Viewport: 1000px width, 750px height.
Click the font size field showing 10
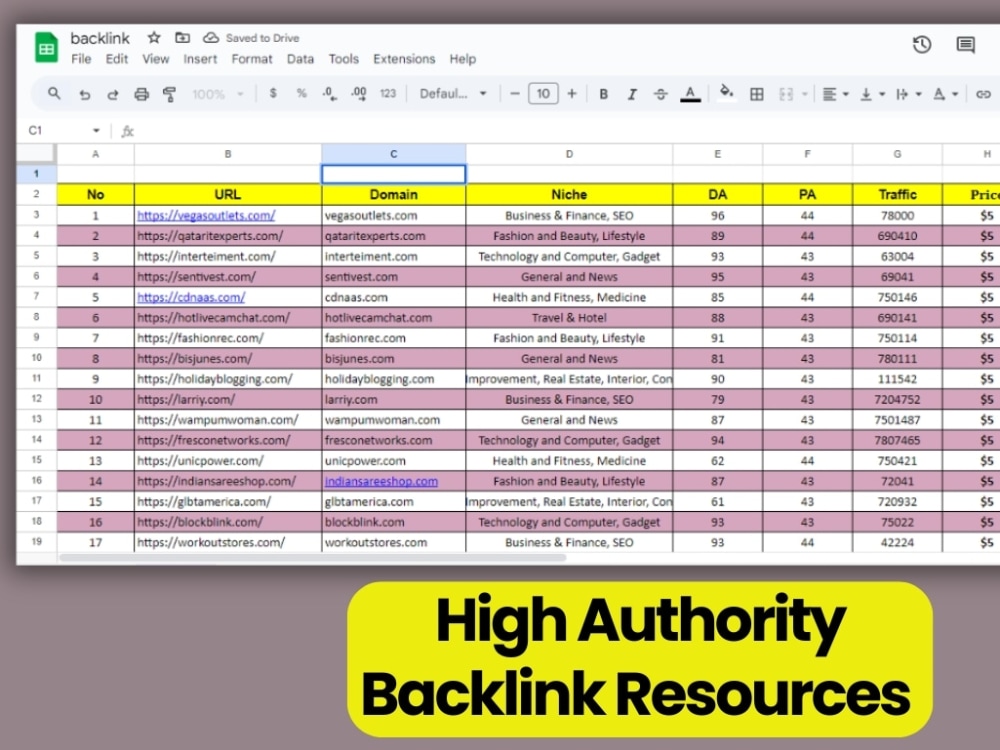click(x=543, y=94)
